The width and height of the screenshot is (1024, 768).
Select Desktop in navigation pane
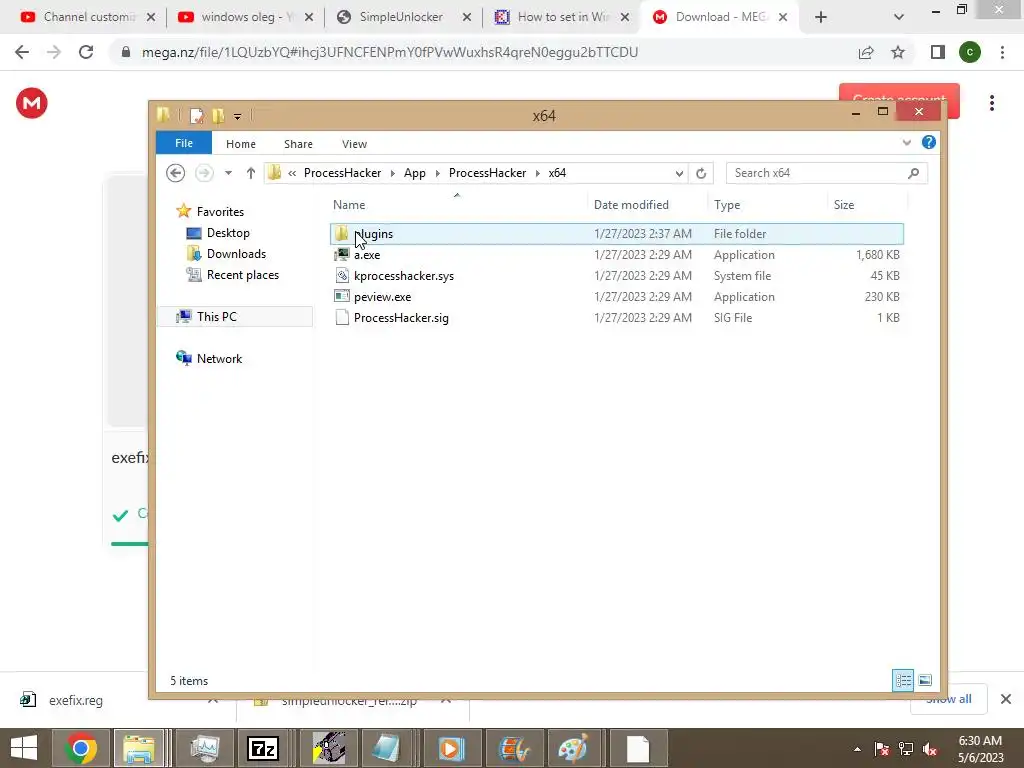point(228,232)
